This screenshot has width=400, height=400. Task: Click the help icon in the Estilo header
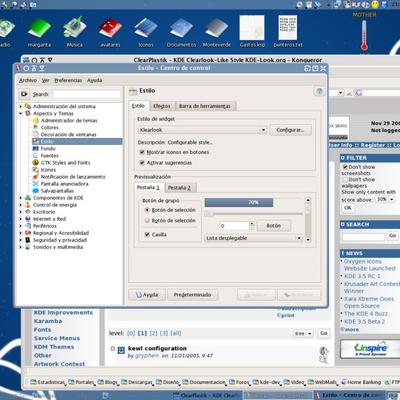click(319, 91)
